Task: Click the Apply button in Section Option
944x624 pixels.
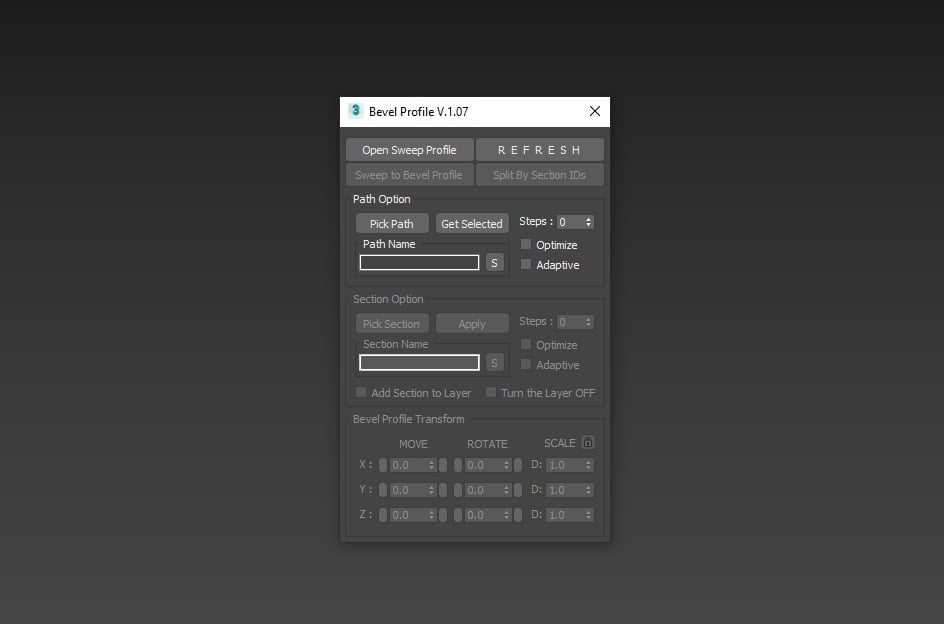Action: click(472, 323)
